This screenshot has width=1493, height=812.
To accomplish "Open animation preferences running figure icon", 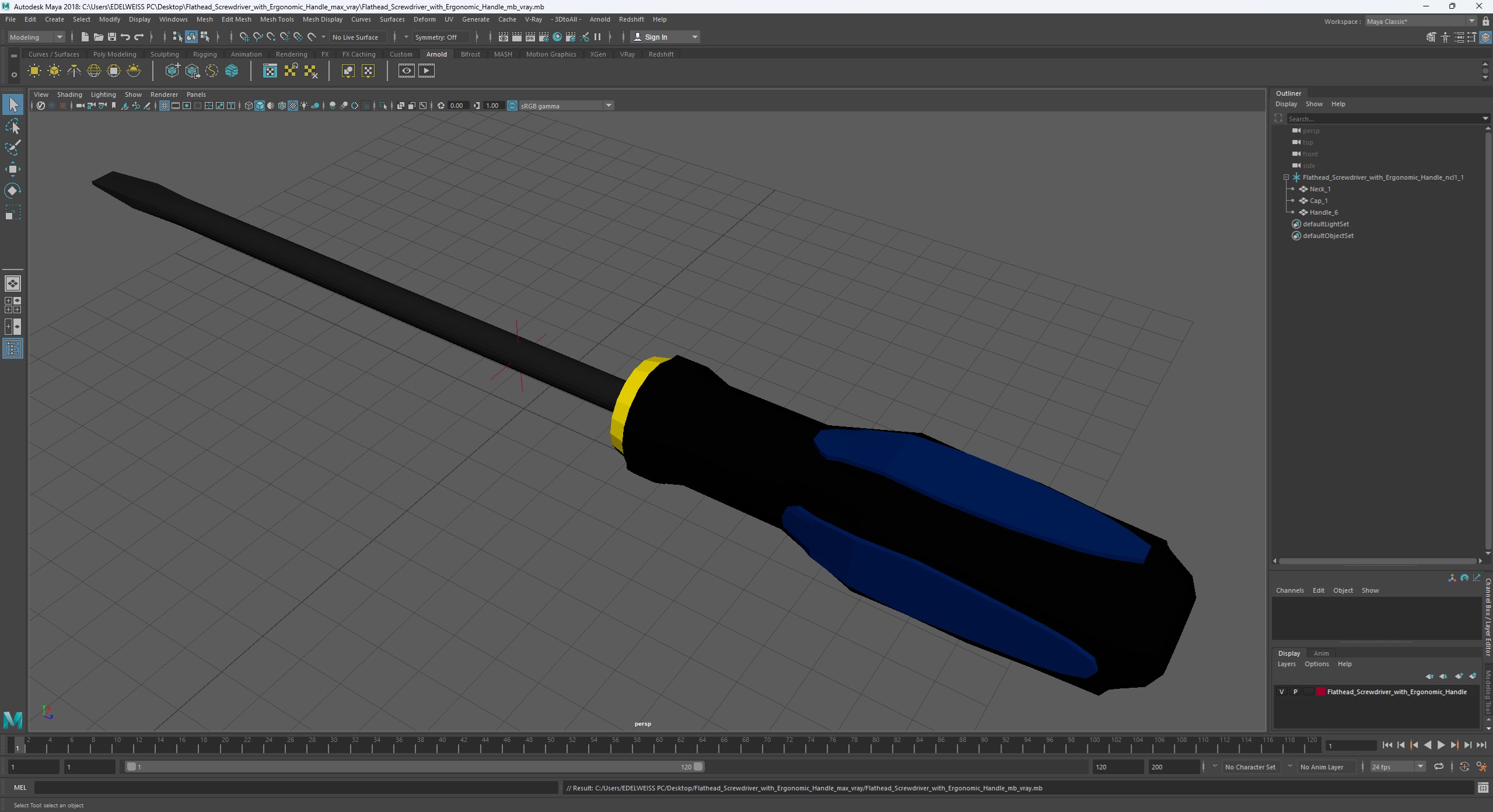I will coord(1481,766).
